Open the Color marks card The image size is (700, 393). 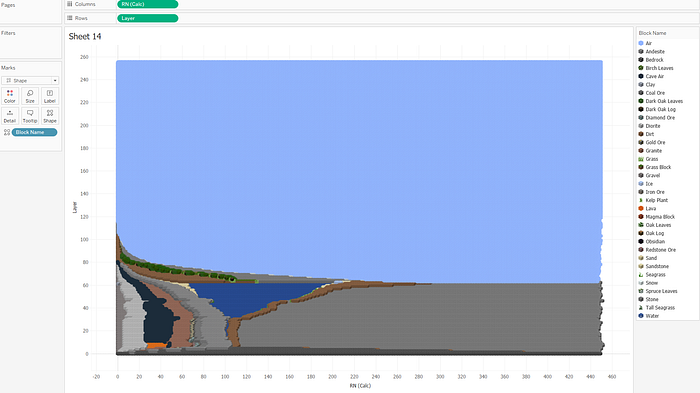[10, 96]
